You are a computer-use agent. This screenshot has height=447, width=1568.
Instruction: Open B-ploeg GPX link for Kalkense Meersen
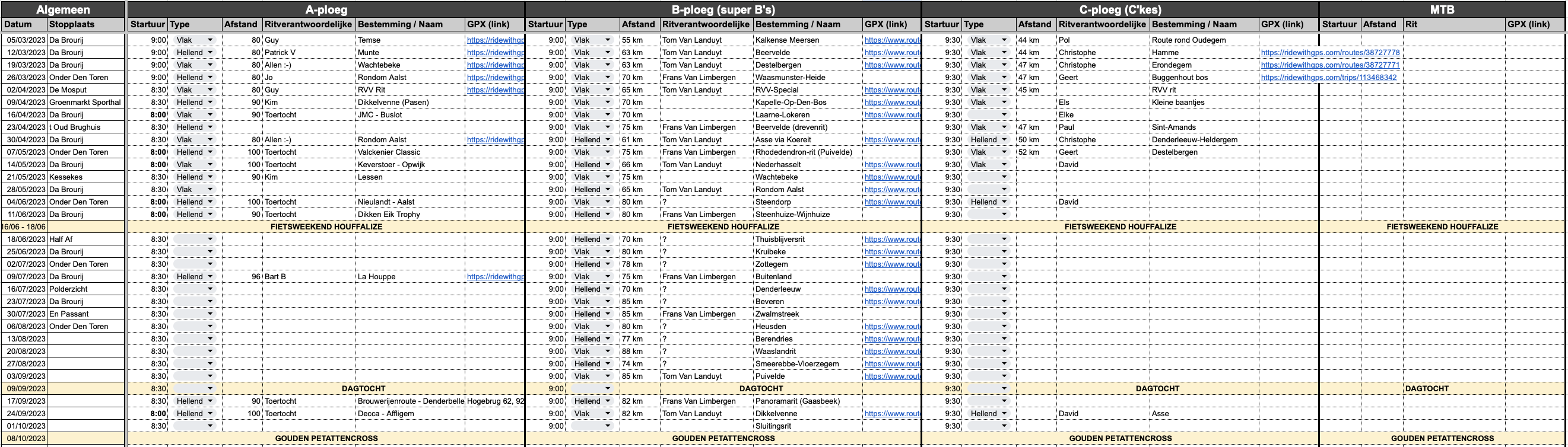click(893, 40)
